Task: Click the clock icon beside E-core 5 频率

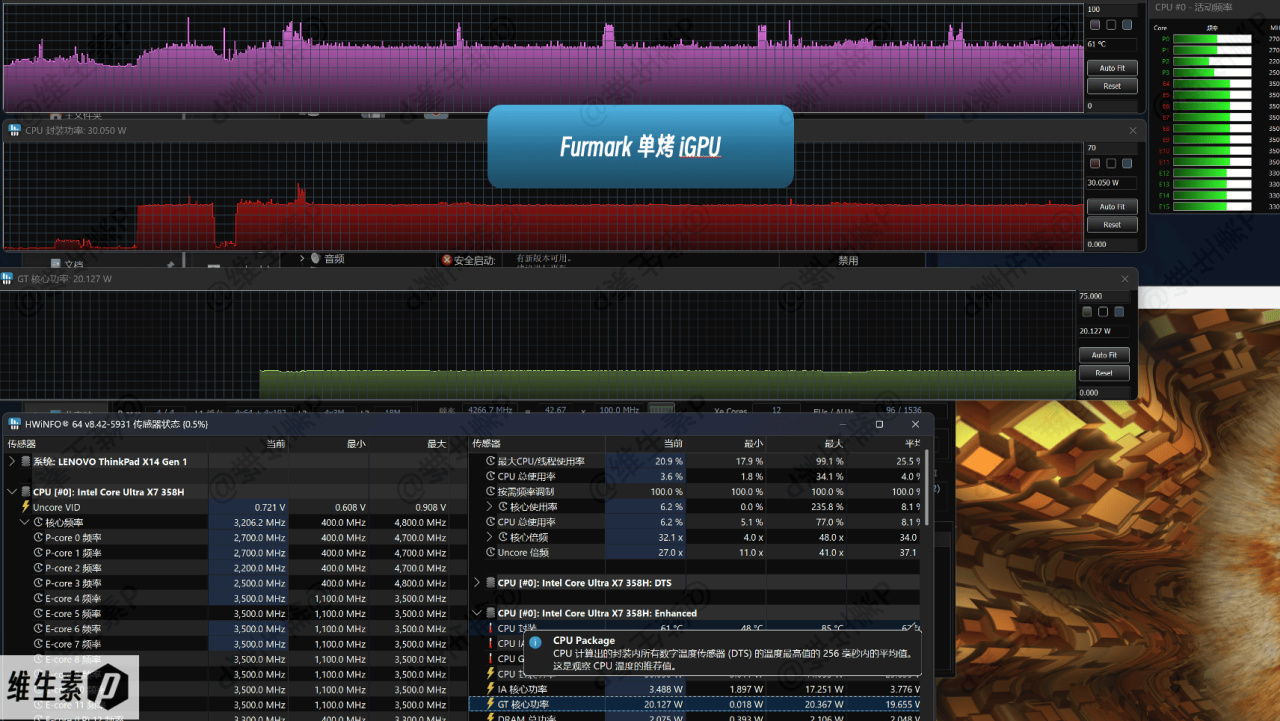Action: click(x=38, y=613)
